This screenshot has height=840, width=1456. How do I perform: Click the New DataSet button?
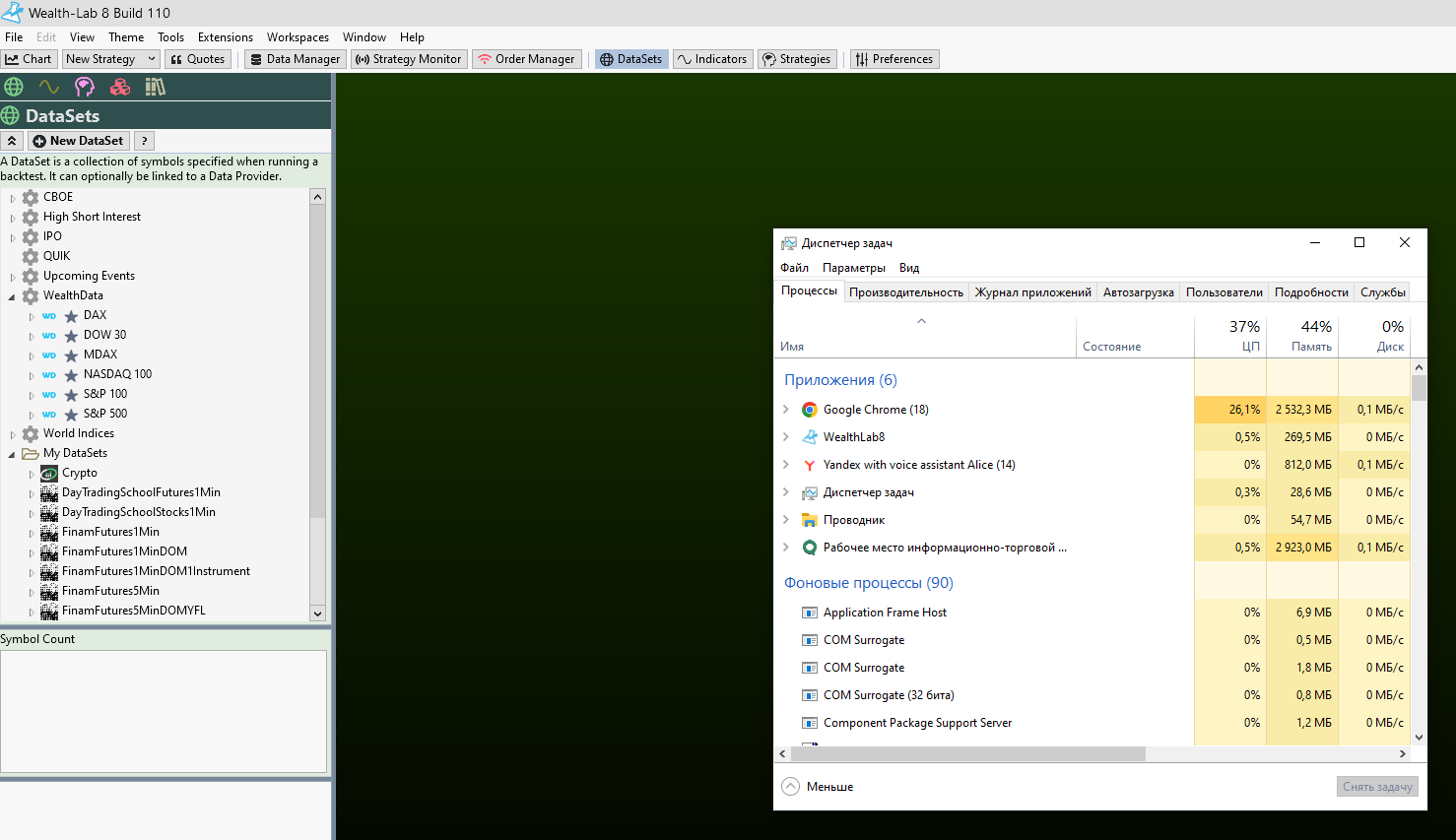click(x=78, y=141)
